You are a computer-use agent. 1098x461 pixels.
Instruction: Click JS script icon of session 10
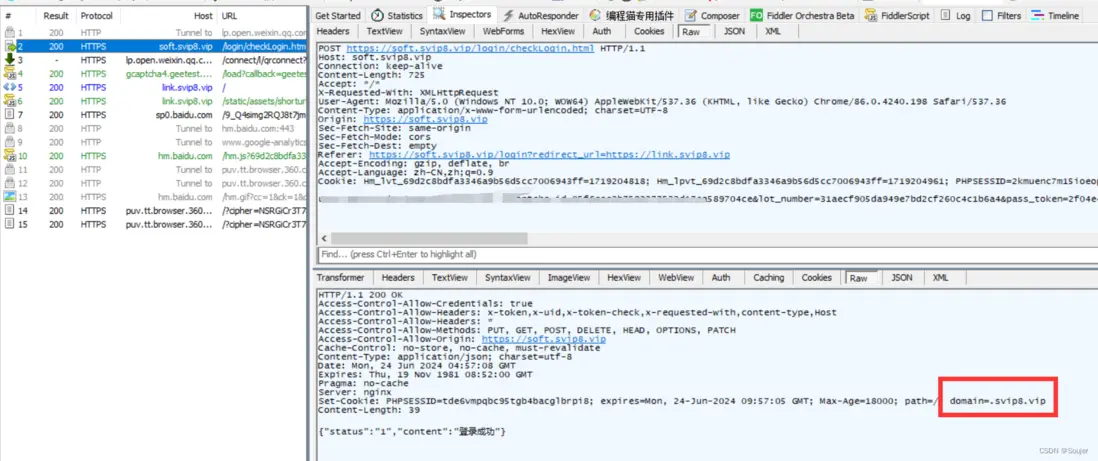coord(10,156)
